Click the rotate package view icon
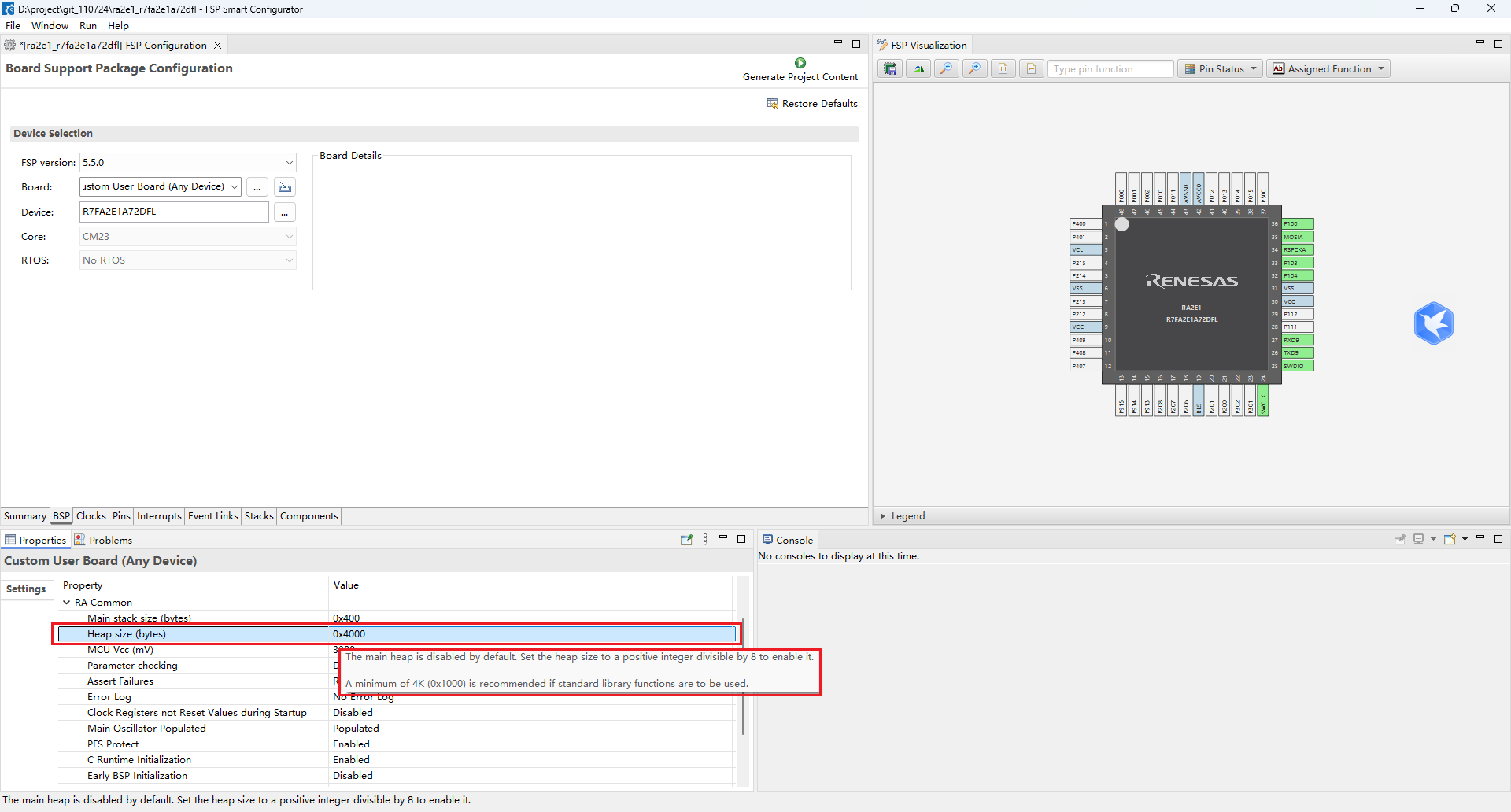The width and height of the screenshot is (1511, 812). (918, 69)
